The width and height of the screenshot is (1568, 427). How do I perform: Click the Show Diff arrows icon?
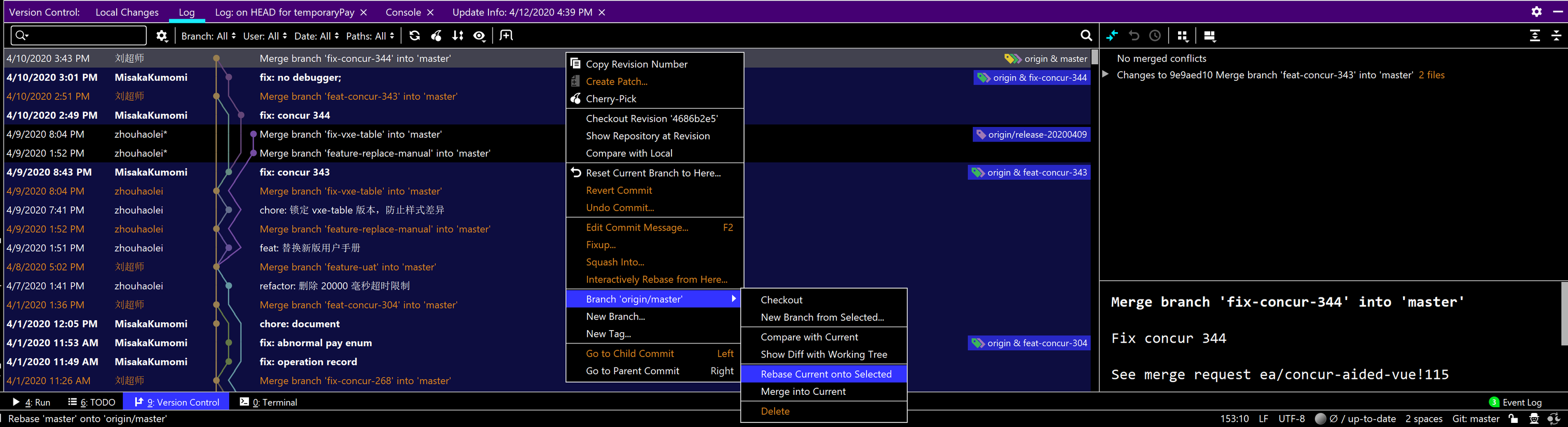[x=1112, y=36]
